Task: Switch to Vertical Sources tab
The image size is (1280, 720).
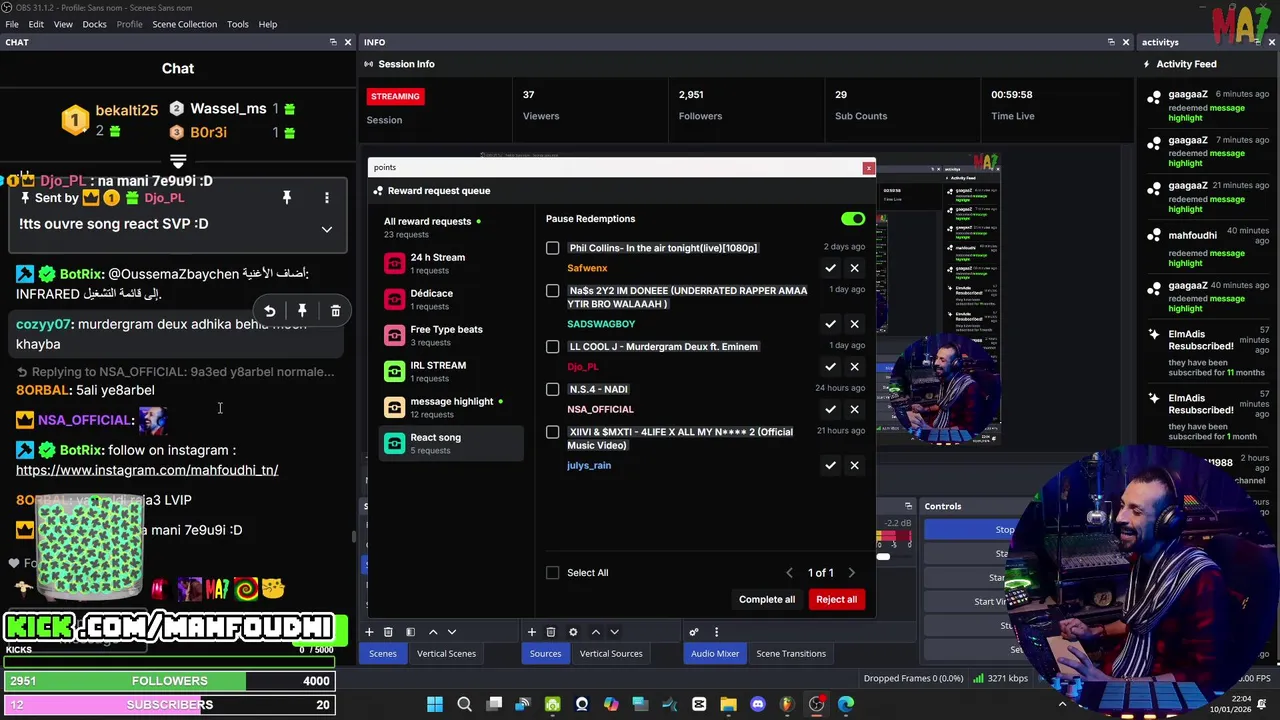Action: (611, 654)
